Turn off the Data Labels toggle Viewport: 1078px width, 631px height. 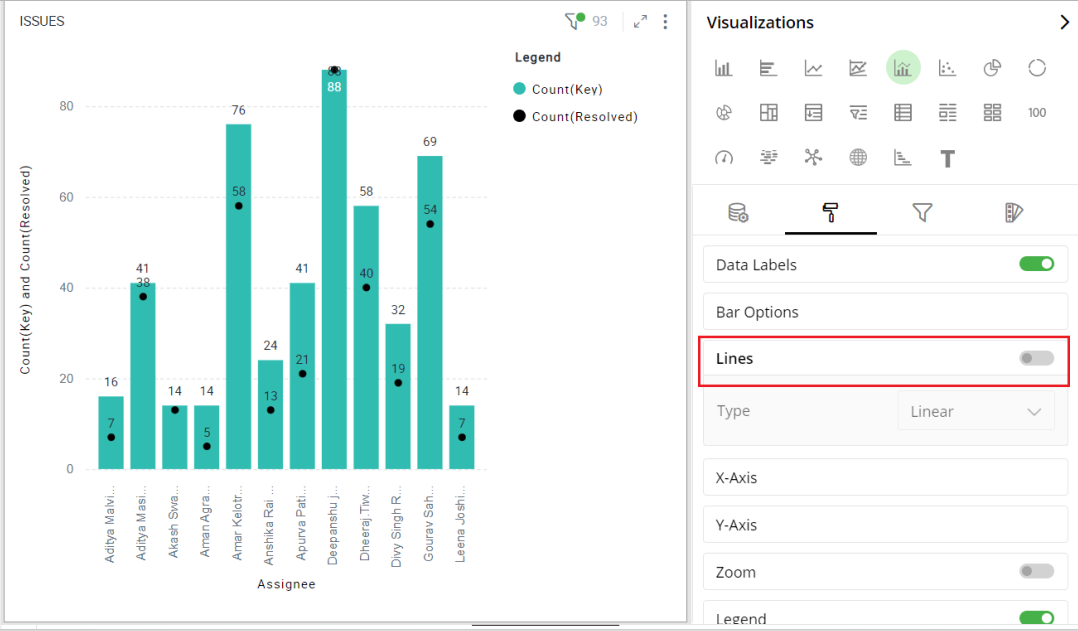(x=1037, y=264)
